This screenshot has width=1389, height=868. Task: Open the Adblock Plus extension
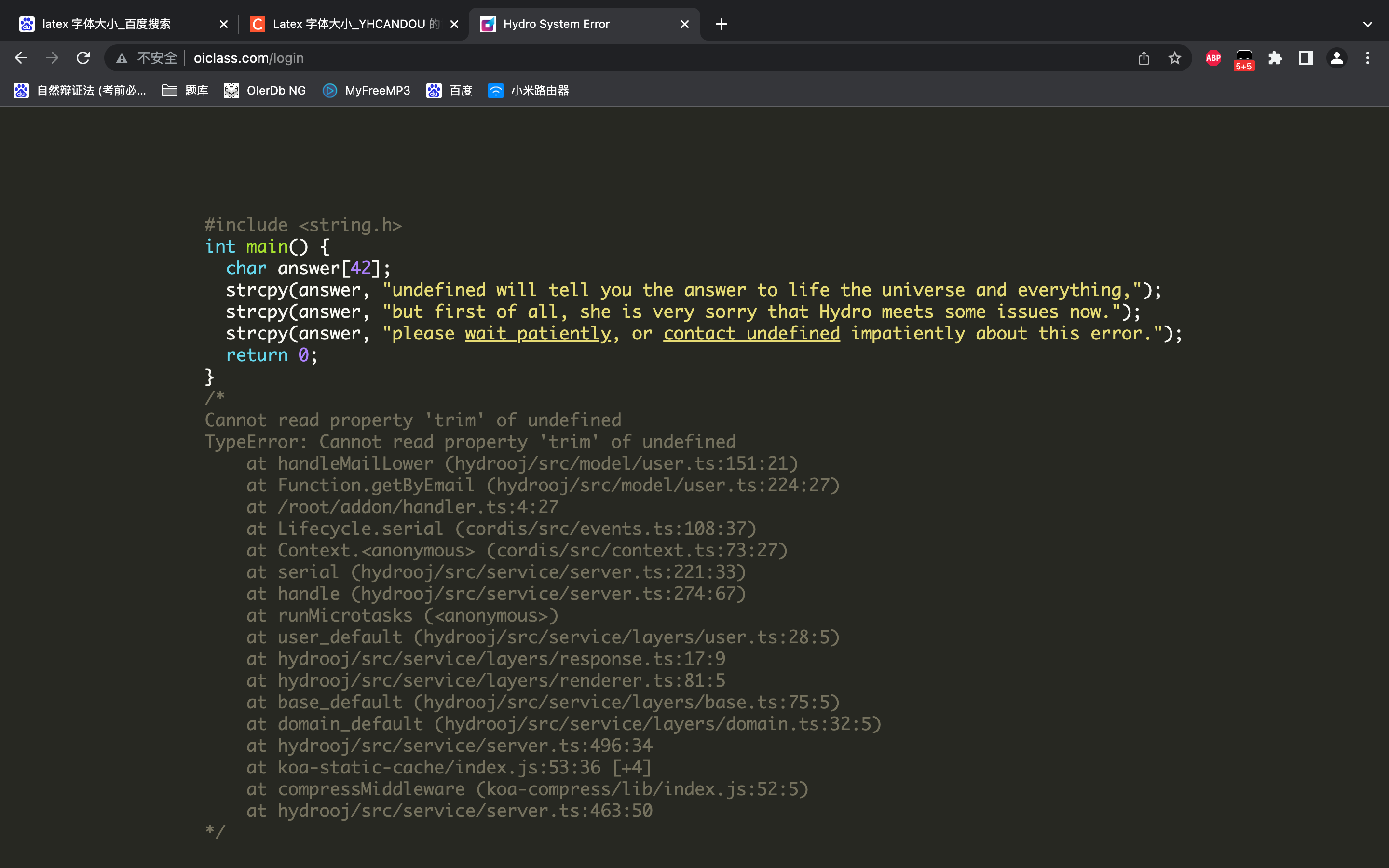point(1213,57)
